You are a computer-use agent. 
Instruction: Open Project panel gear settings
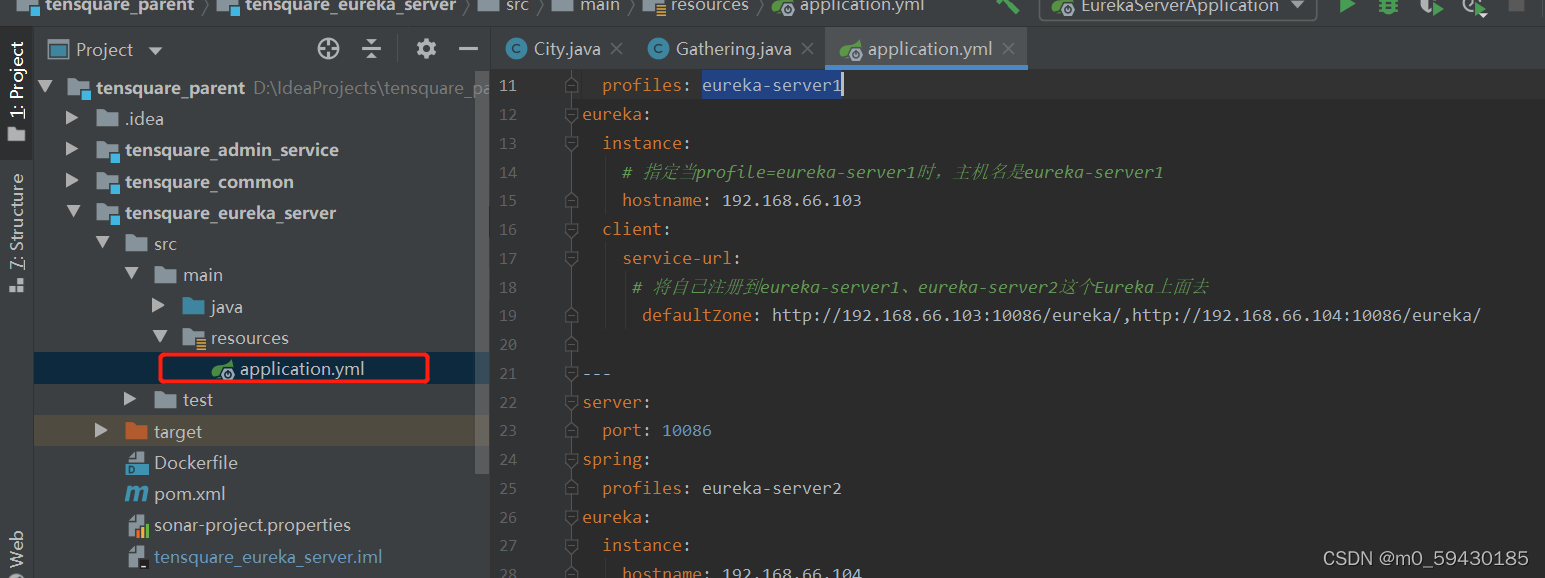(x=426, y=49)
